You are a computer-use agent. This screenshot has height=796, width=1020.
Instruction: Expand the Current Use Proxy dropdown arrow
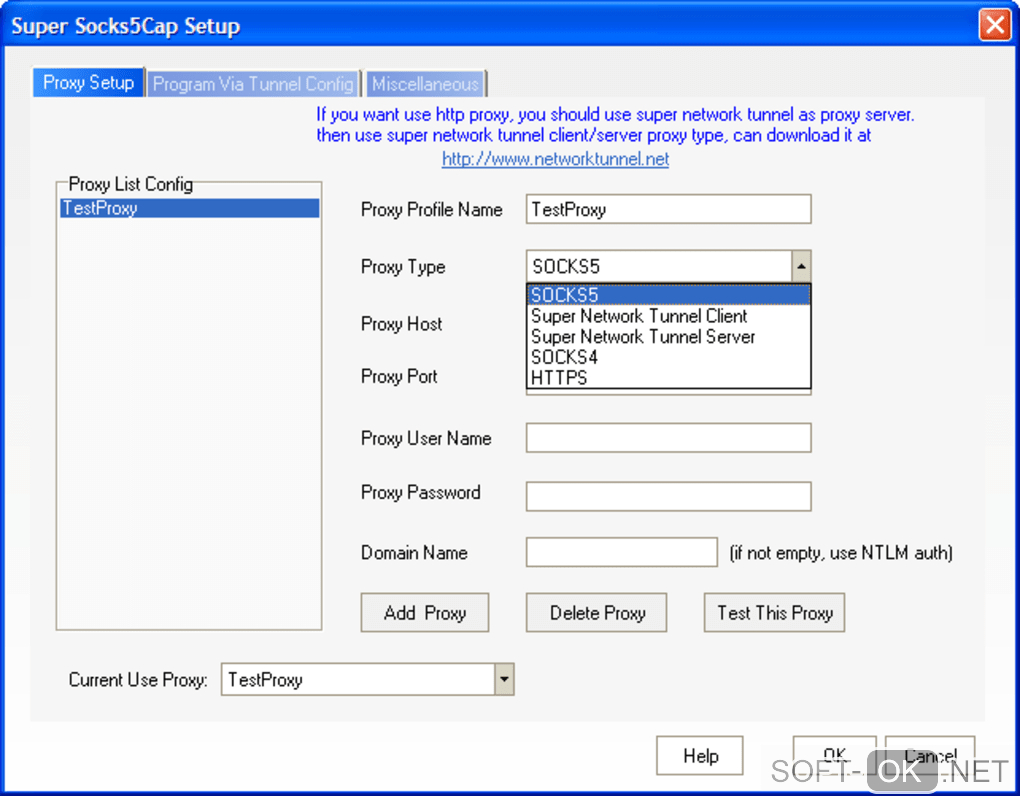pos(504,680)
